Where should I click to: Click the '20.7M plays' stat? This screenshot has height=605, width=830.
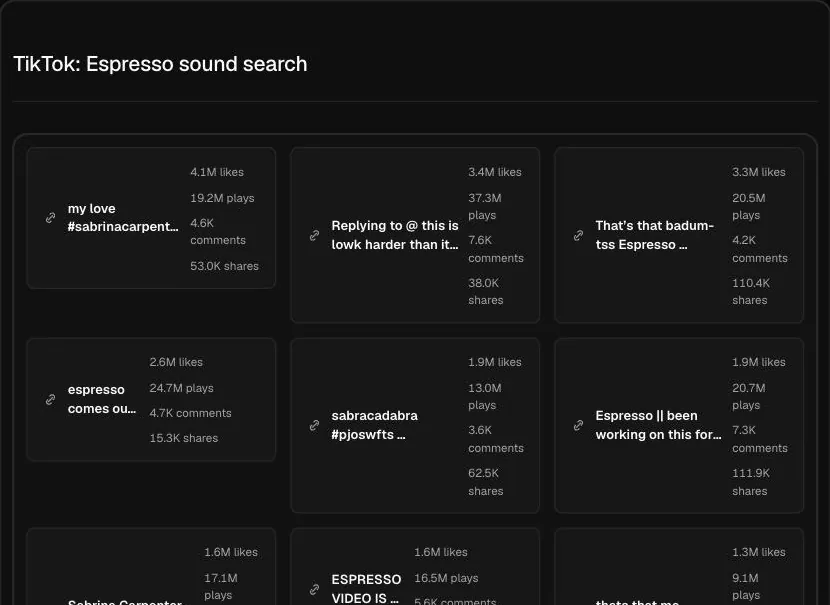pyautogui.click(x=748, y=396)
